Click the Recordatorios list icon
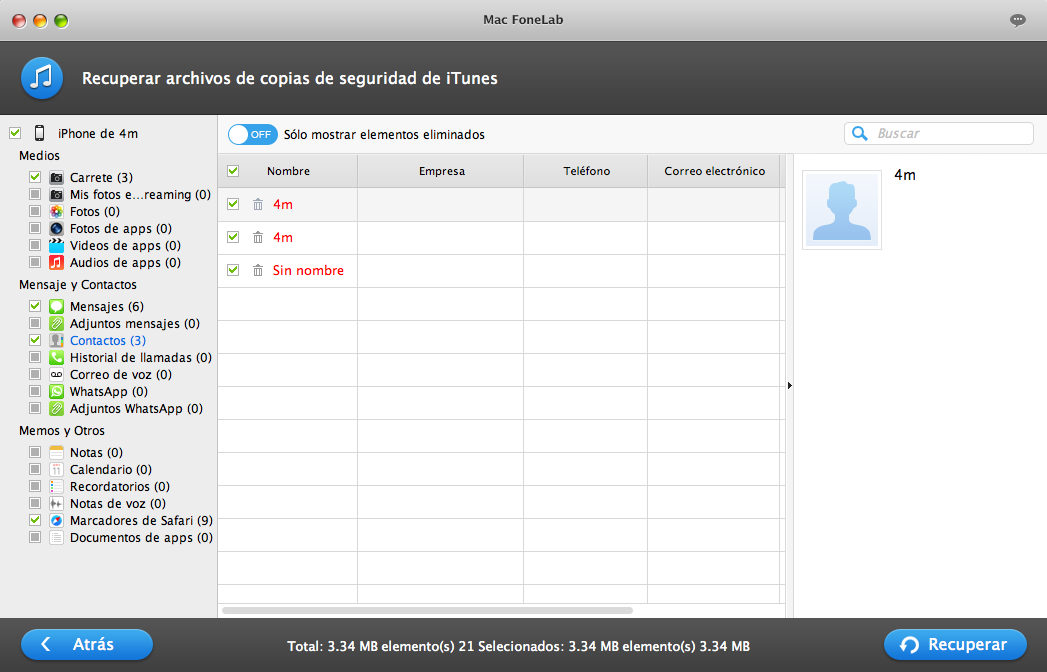 pos(57,487)
